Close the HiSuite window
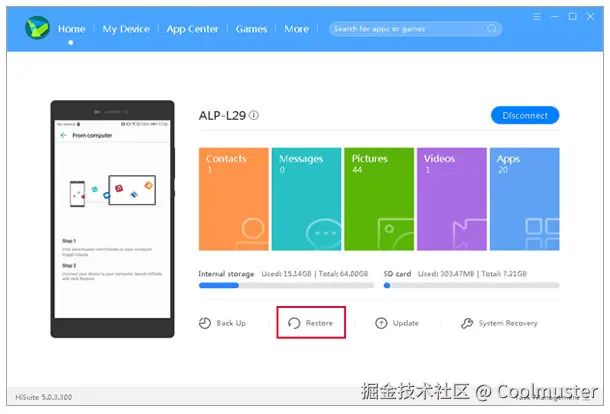610x414 pixels. point(591,16)
